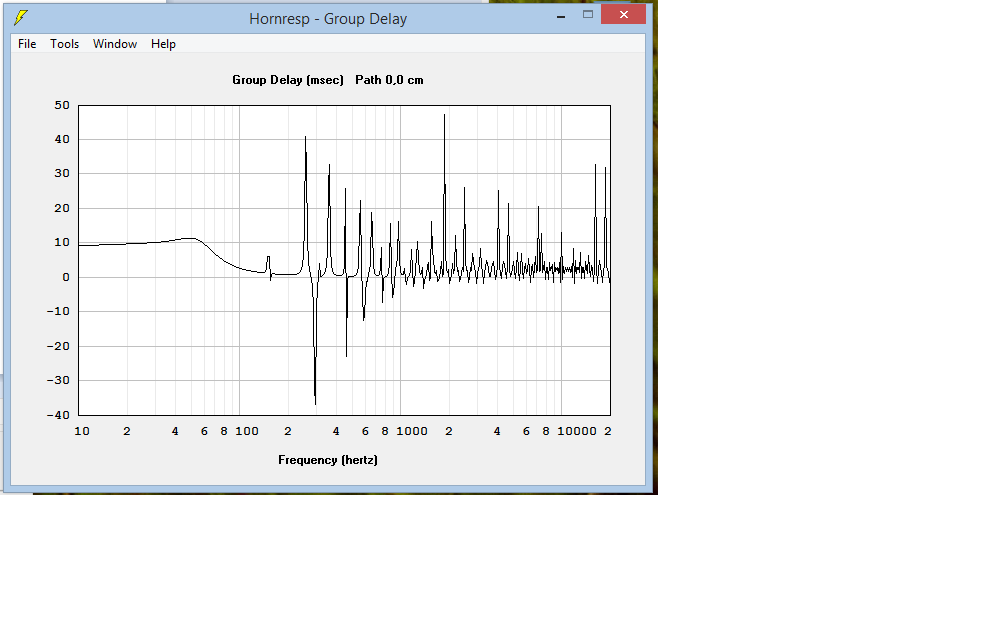Click the 10000 label on frequency axis
The height and width of the screenshot is (630, 1008).
pos(577,431)
